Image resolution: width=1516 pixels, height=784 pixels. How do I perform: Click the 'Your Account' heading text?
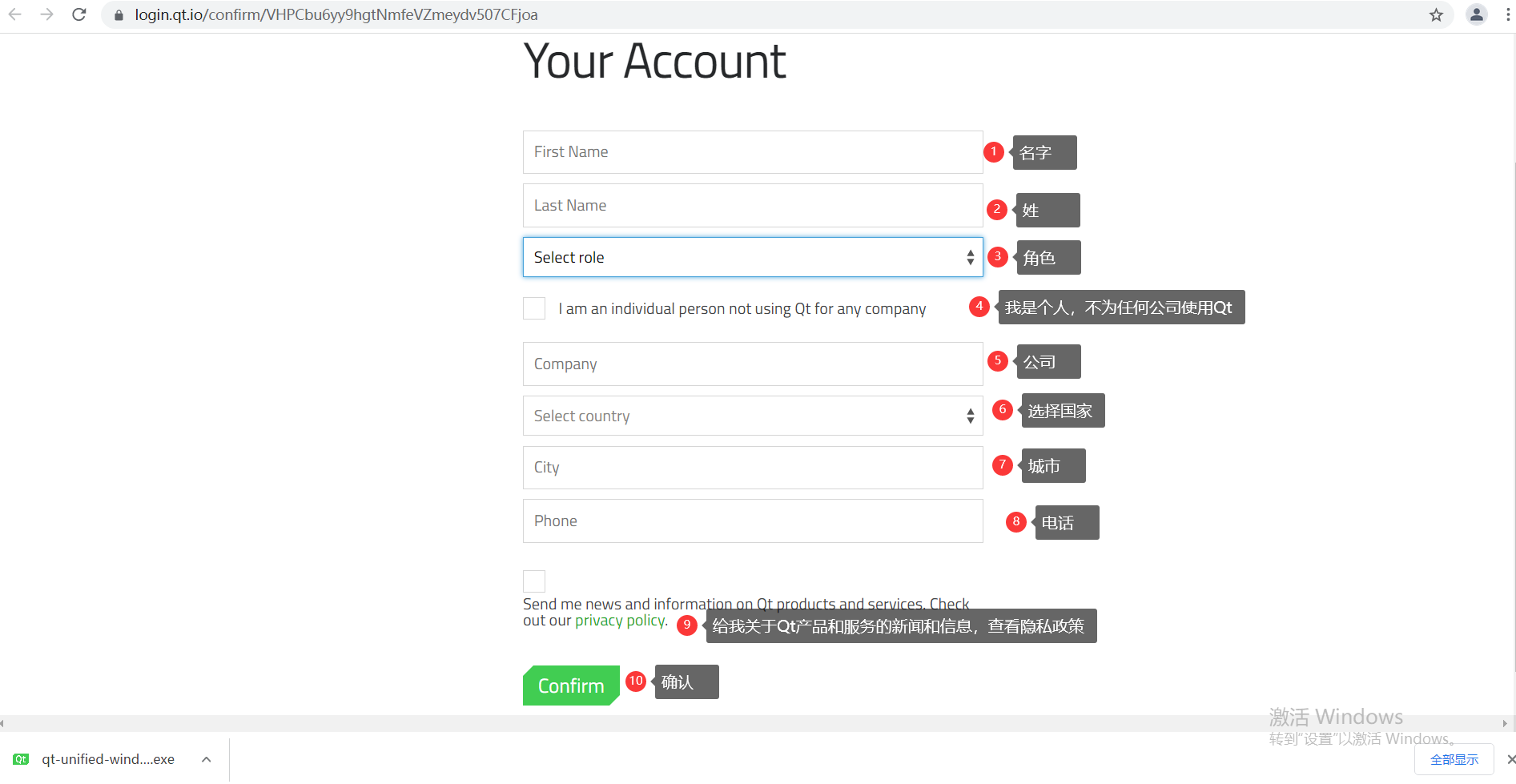click(x=655, y=62)
